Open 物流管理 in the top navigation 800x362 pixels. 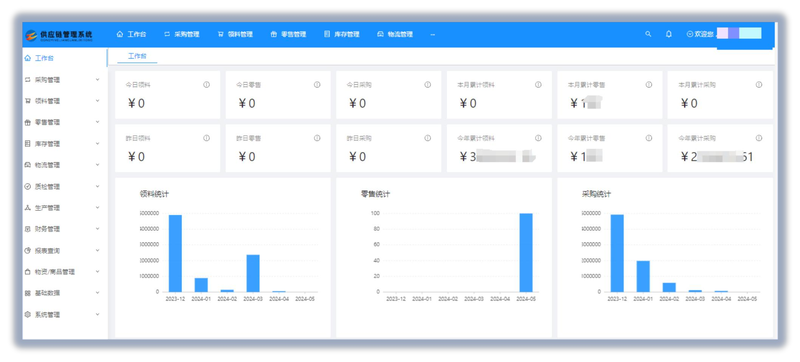[394, 35]
